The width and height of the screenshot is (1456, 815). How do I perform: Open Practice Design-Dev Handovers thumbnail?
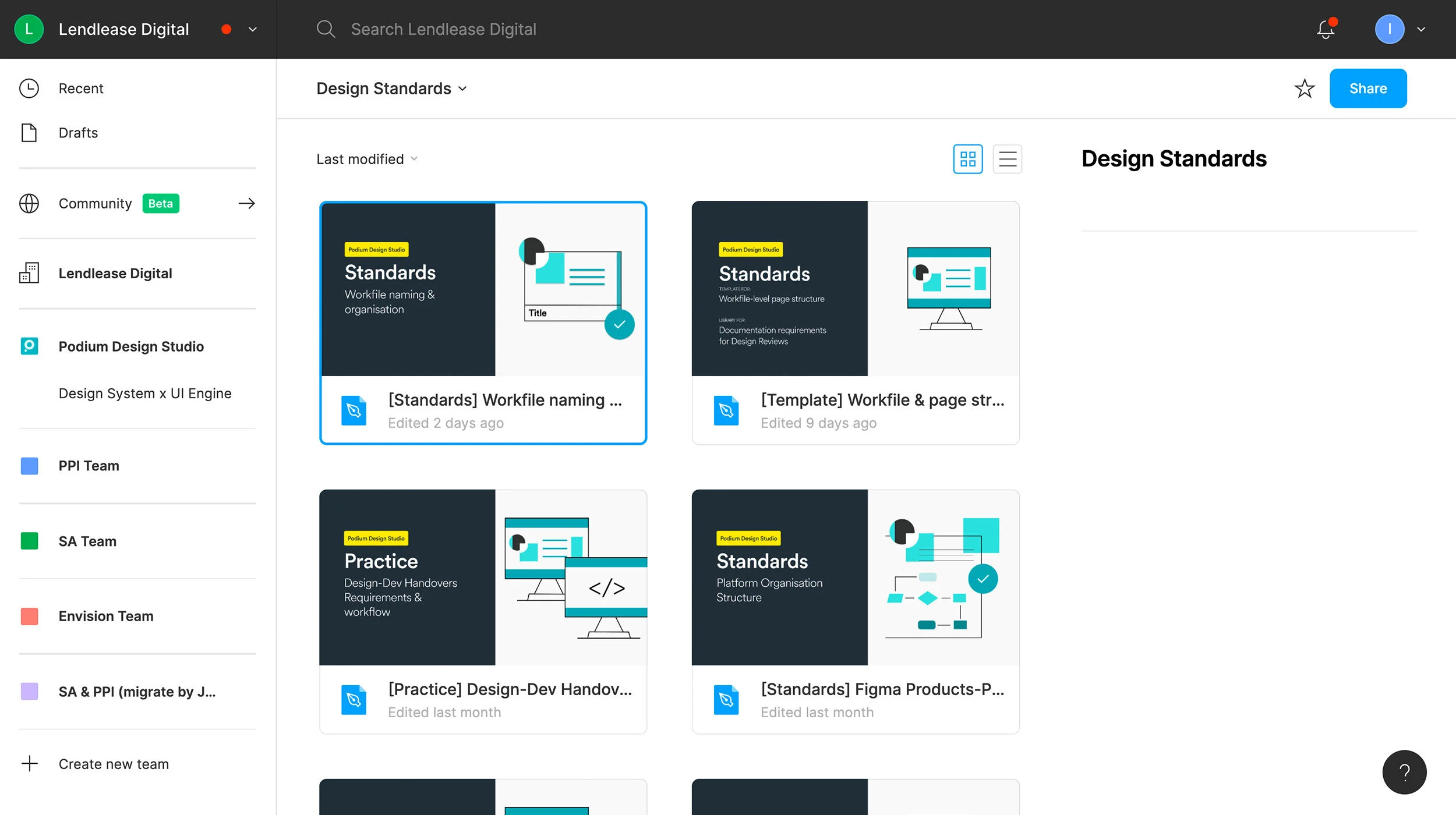[483, 577]
